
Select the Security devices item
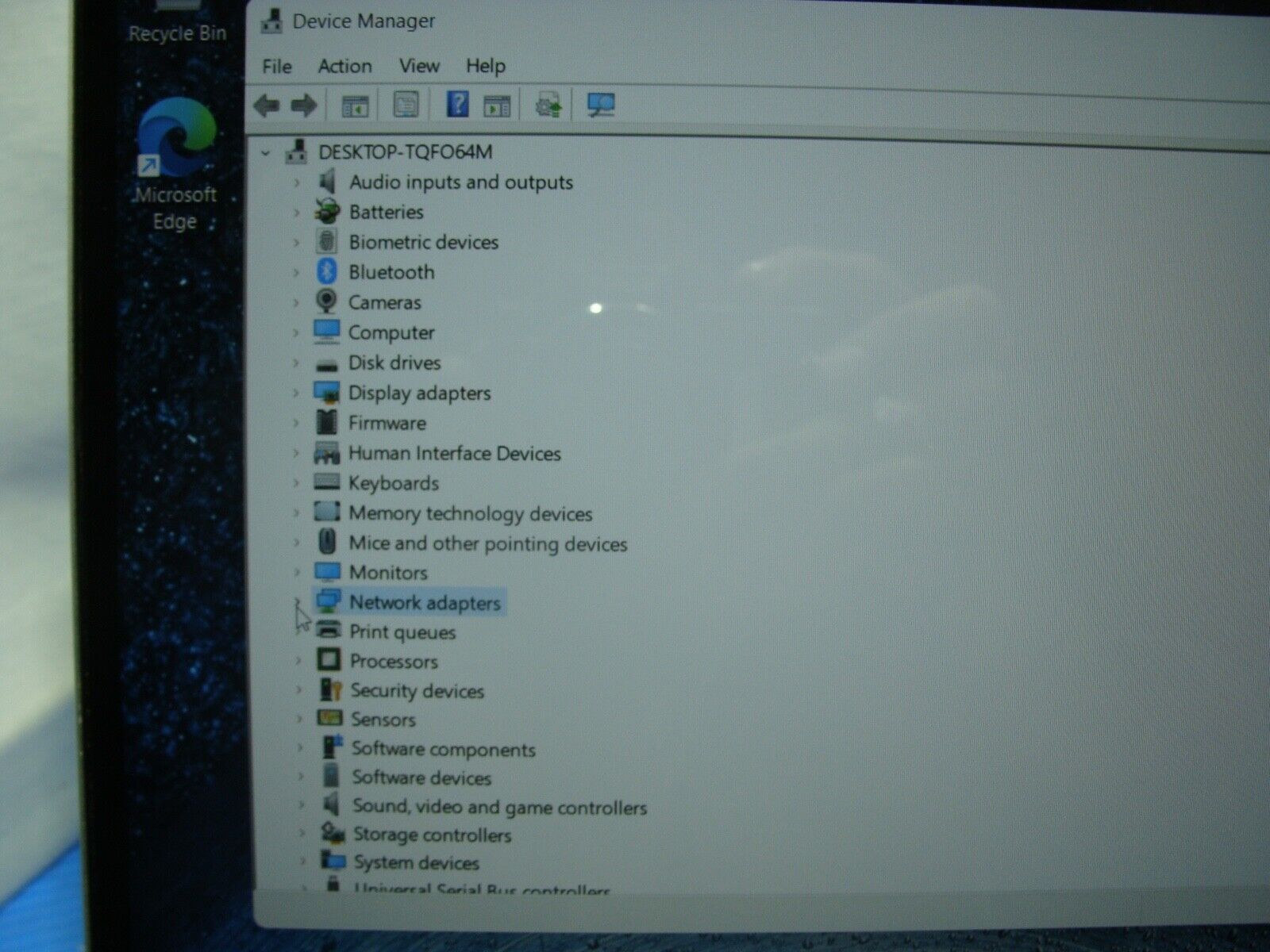coord(418,691)
